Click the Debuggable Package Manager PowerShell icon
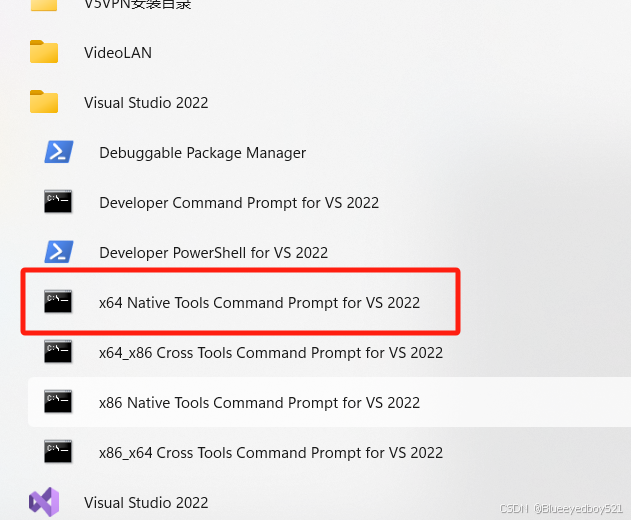Screen dimensions: 631x520 59,152
